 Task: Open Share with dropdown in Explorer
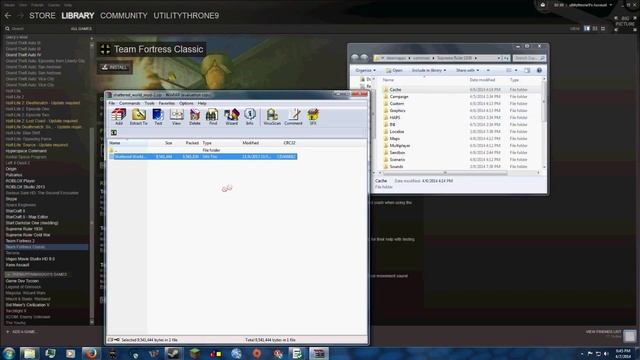tap(467, 71)
